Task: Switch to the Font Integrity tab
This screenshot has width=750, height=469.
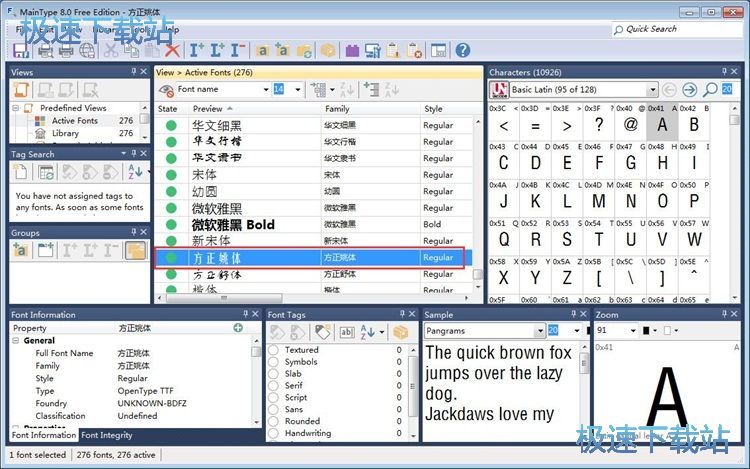Action: (x=106, y=436)
